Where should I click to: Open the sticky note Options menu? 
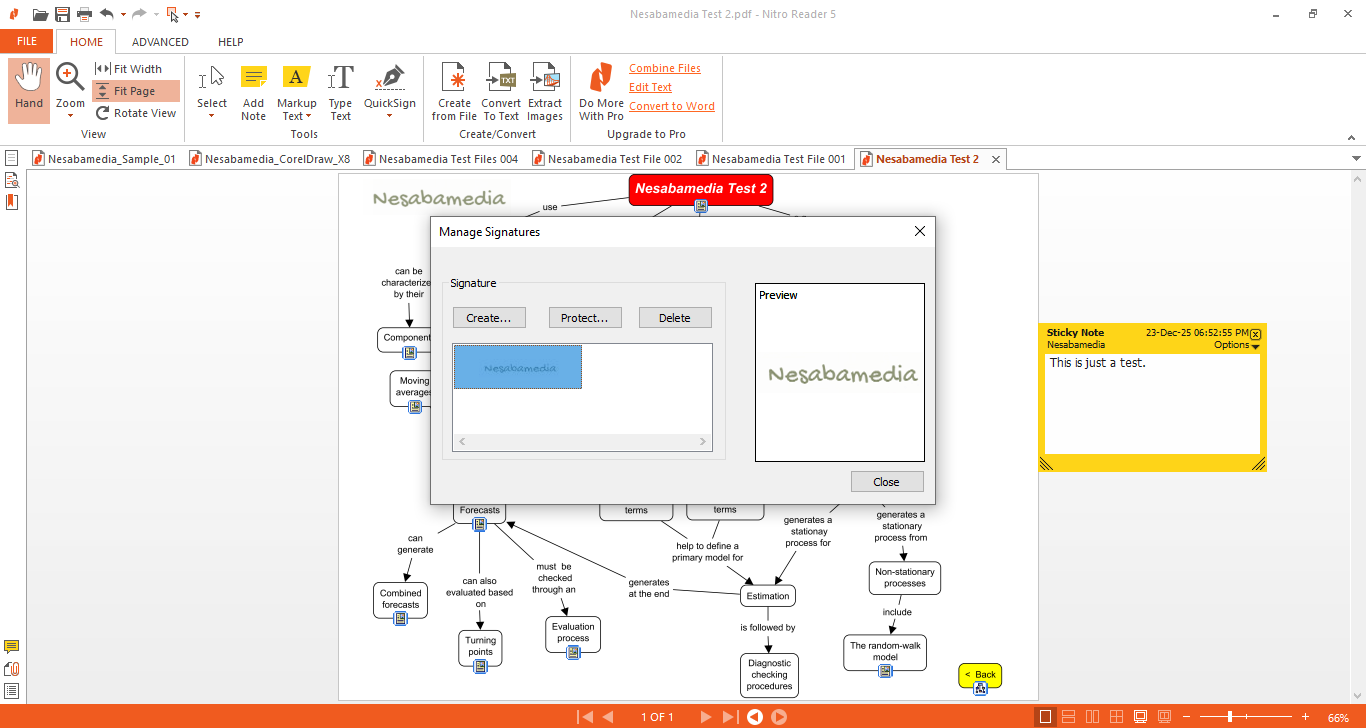pyautogui.click(x=1236, y=345)
